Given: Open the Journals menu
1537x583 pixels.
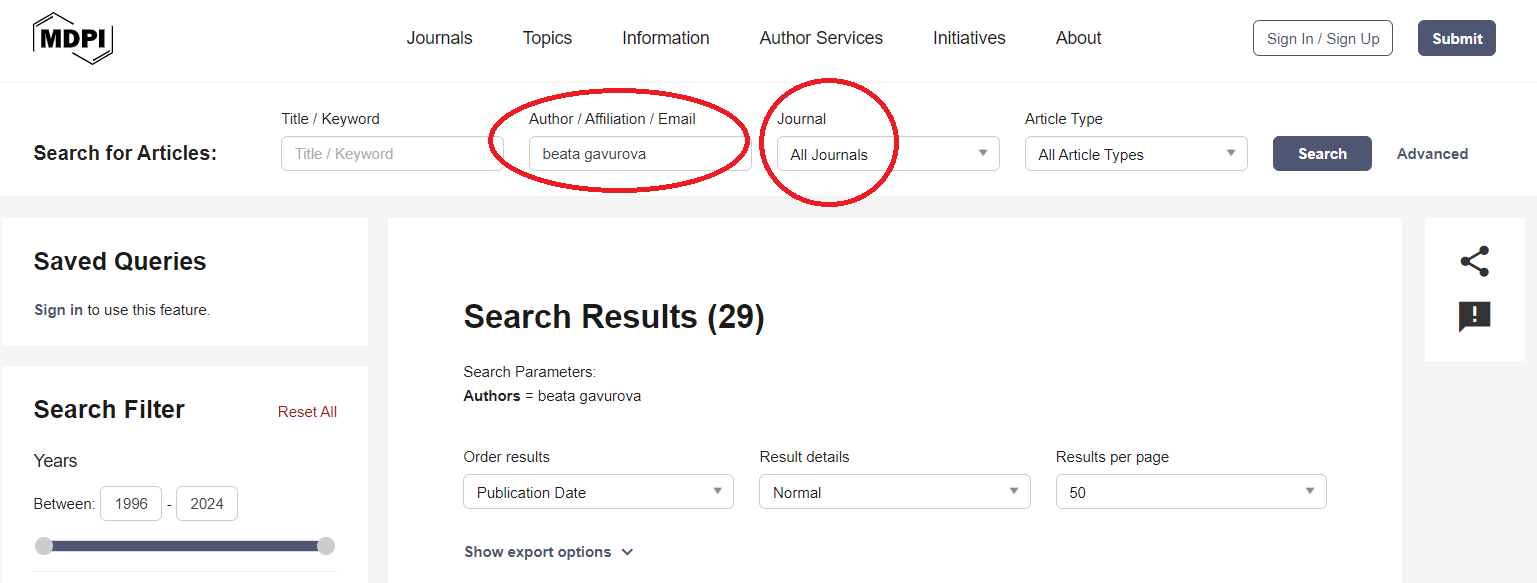Looking at the screenshot, I should pyautogui.click(x=439, y=38).
